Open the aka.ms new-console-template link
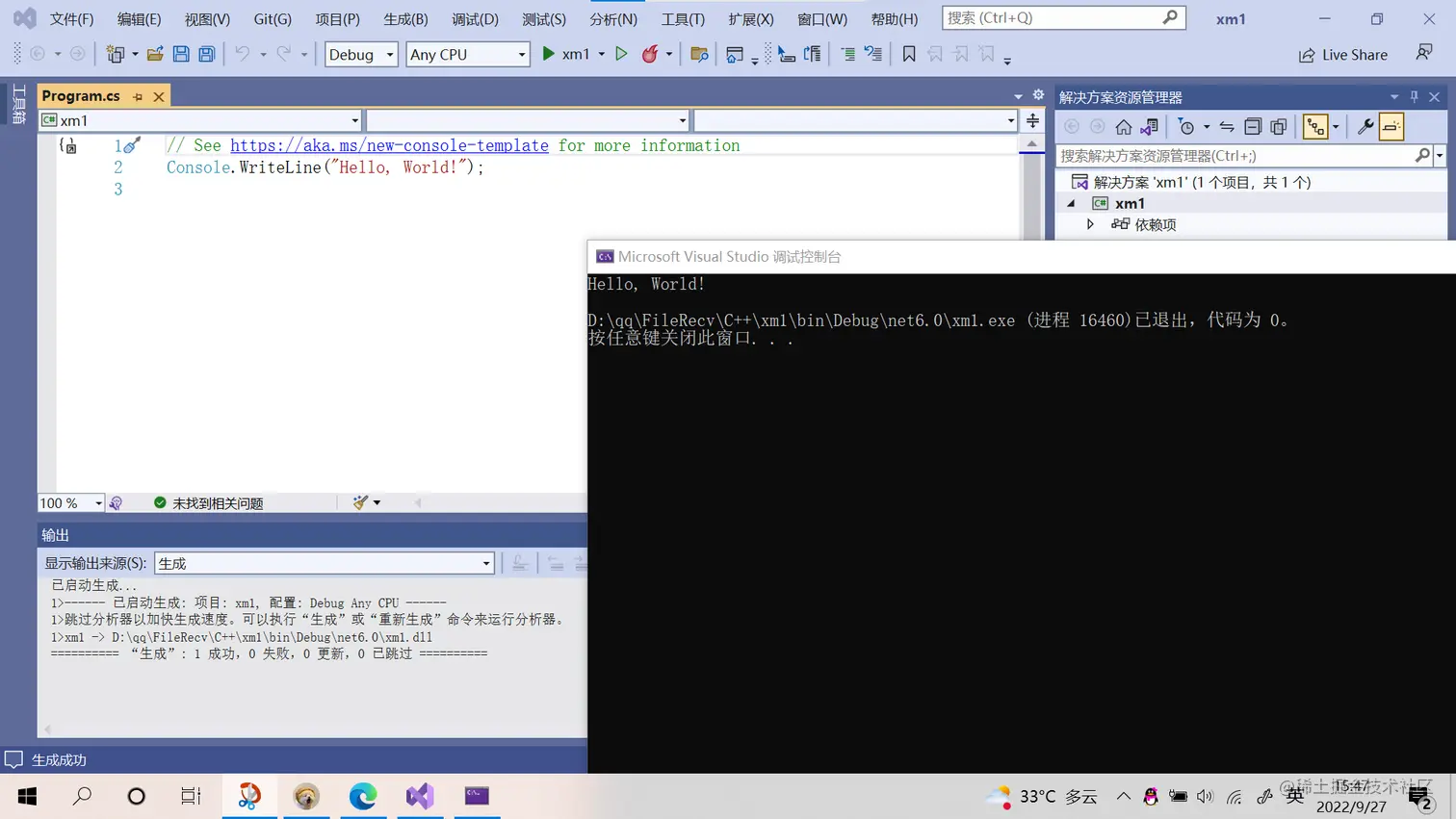 pos(389,145)
